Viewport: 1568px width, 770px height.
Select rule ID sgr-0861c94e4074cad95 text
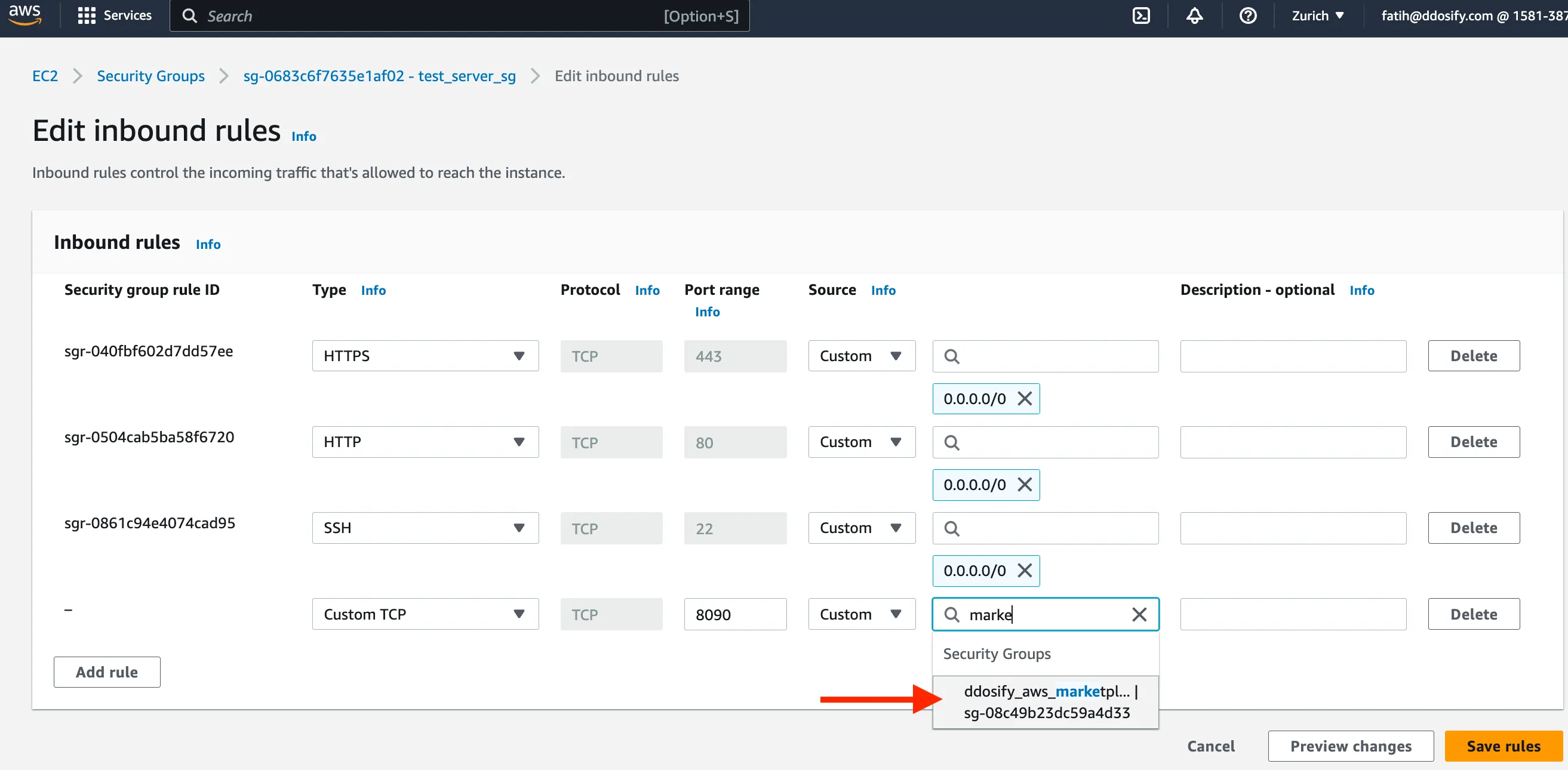150,523
